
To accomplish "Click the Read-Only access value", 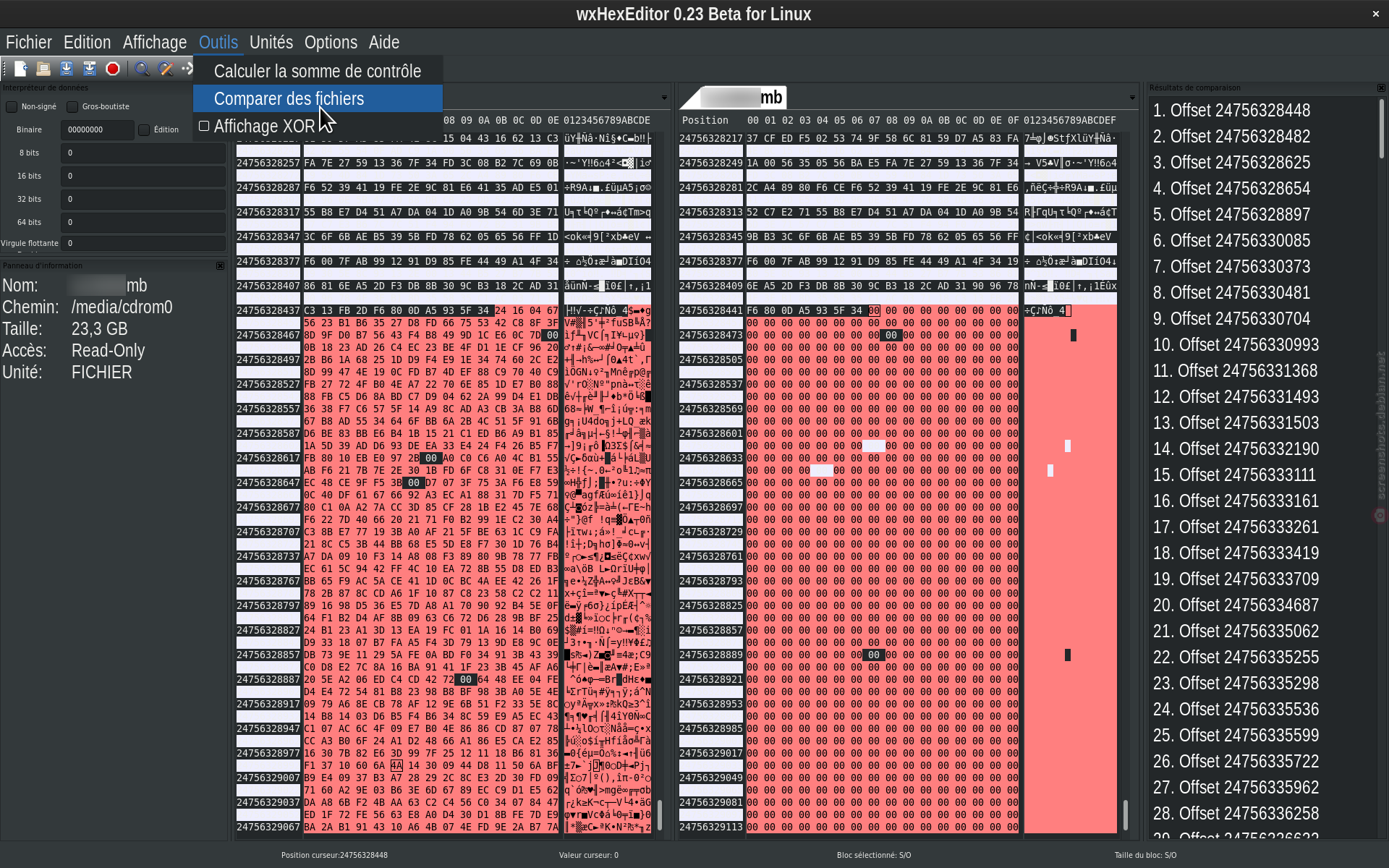I will pos(108,350).
